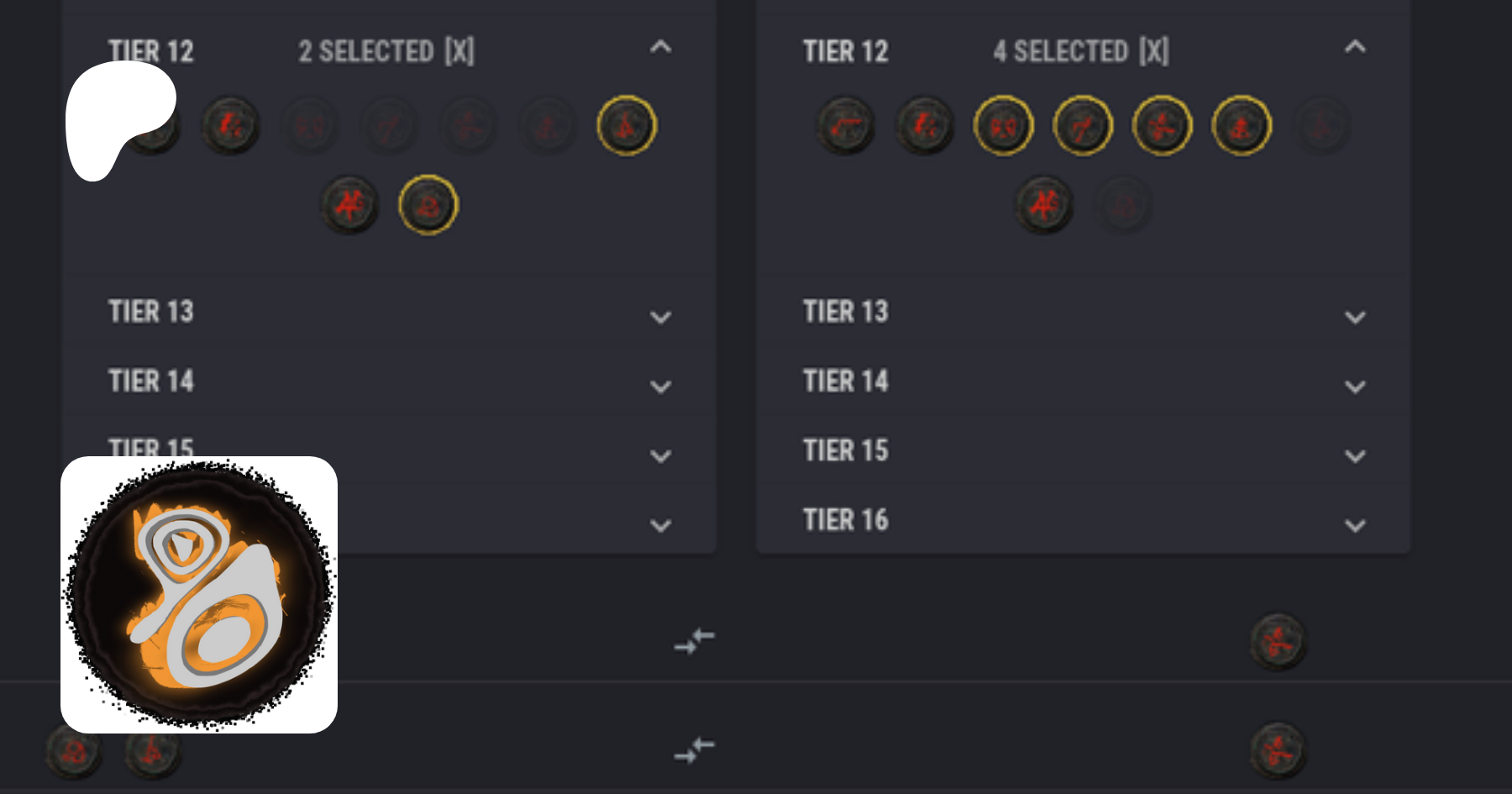Clear selection via "4 SELECTED [X]"

(x=1080, y=52)
